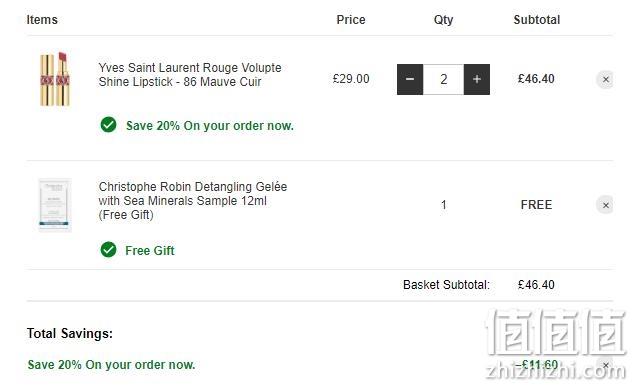Remove the 20% savings discount under Total Savings

605,365
